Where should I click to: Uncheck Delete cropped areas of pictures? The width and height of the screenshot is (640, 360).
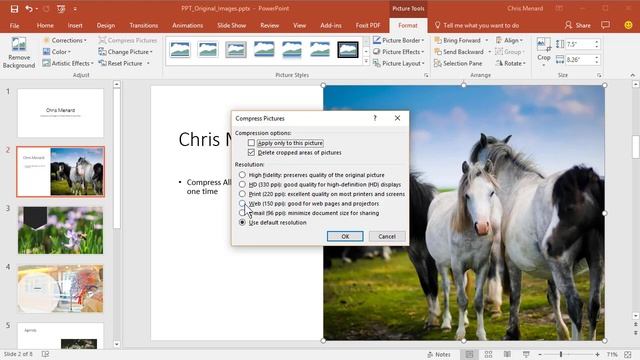coord(251,152)
